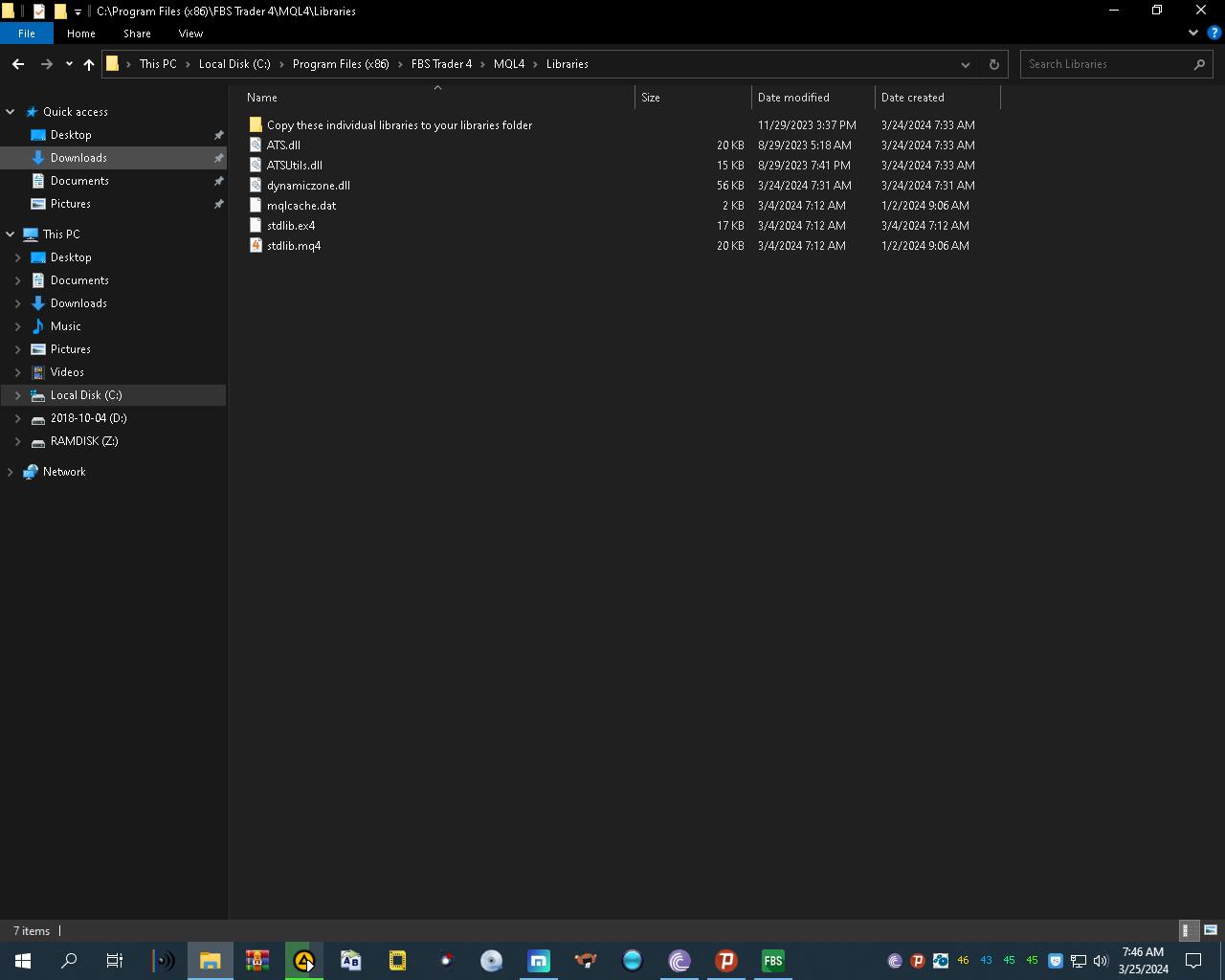Collapse the Quick access section

[x=11, y=112]
